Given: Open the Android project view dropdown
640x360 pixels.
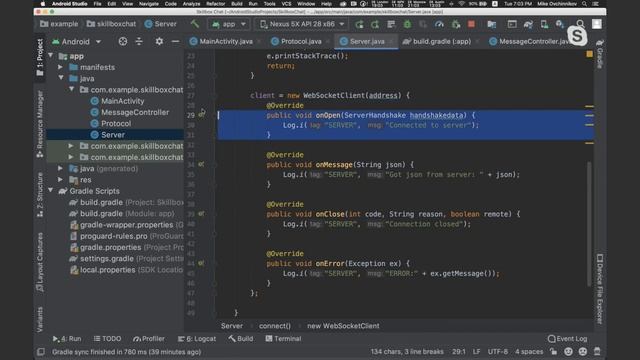Looking at the screenshot, I should pos(76,41).
